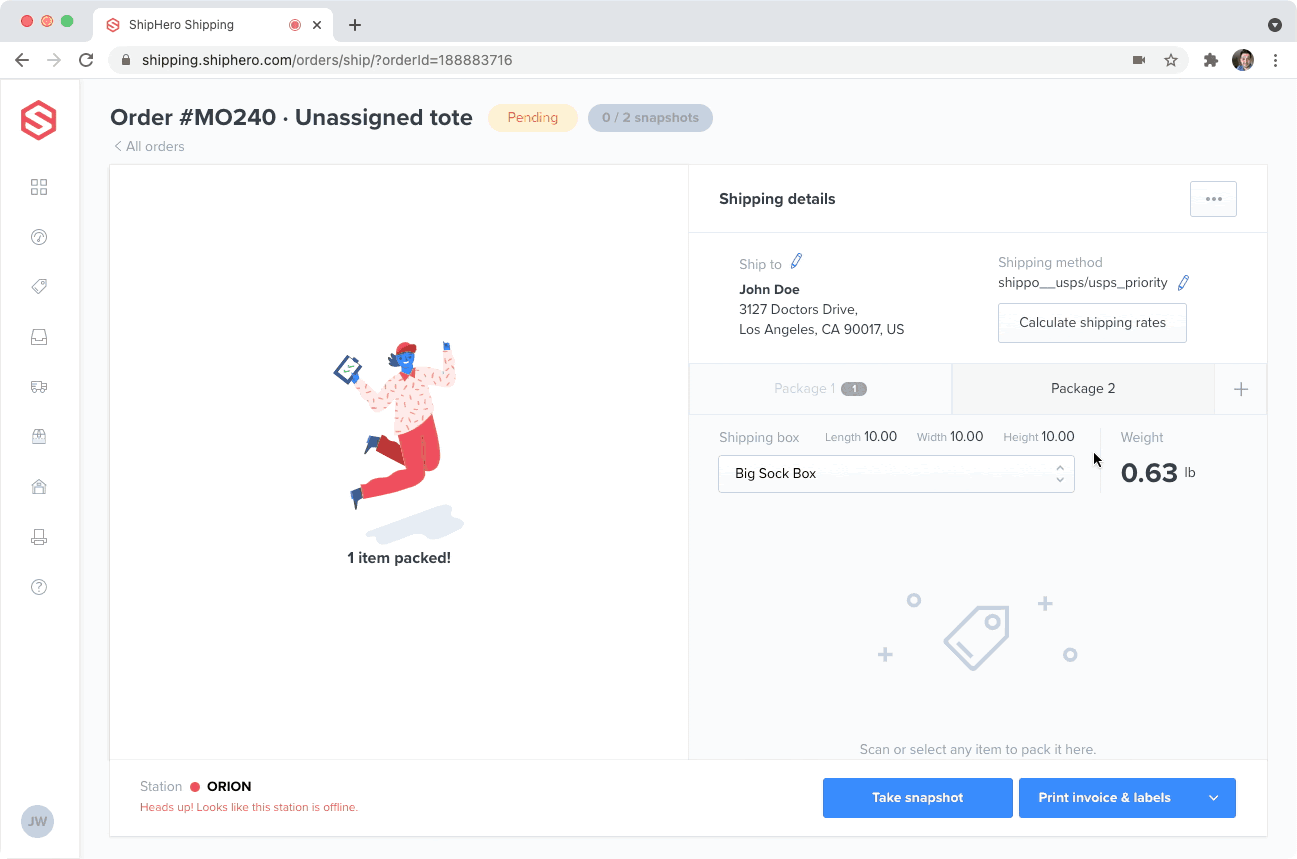The image size is (1297, 859).
Task: Open the warehouse sidebar icon
Action: [x=39, y=487]
